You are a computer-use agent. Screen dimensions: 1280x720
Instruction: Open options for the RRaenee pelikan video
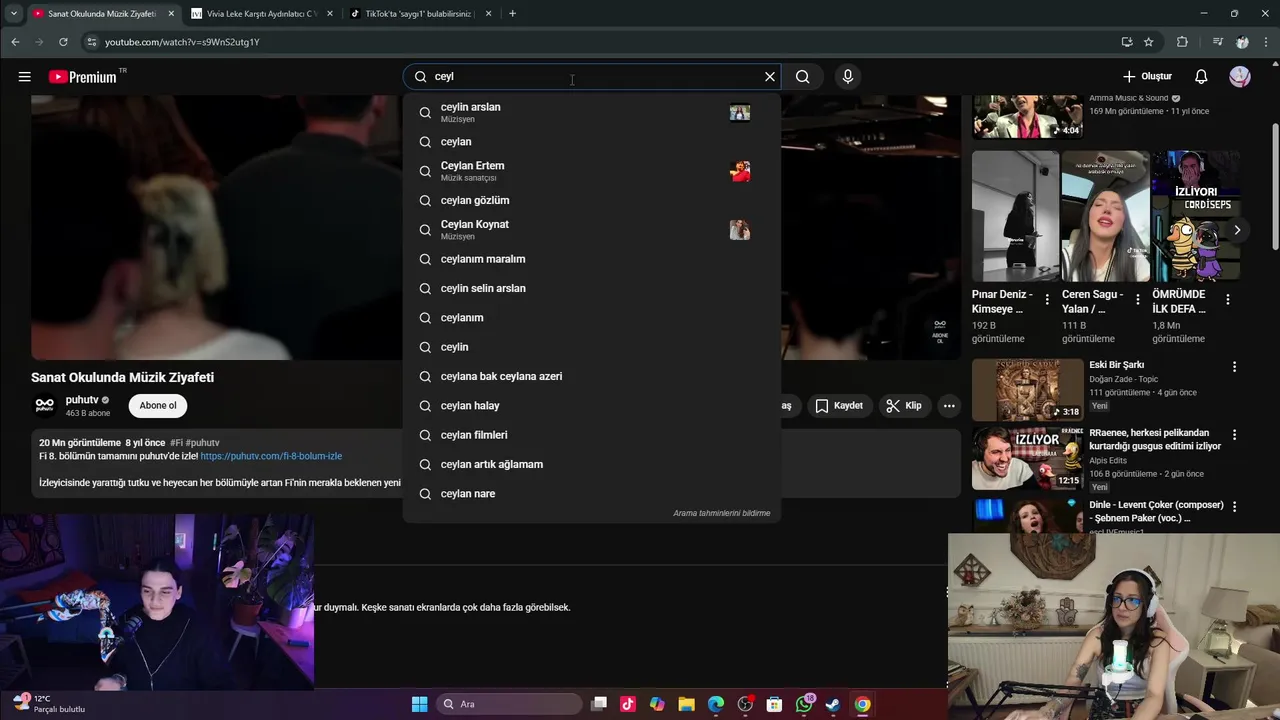click(1234, 435)
